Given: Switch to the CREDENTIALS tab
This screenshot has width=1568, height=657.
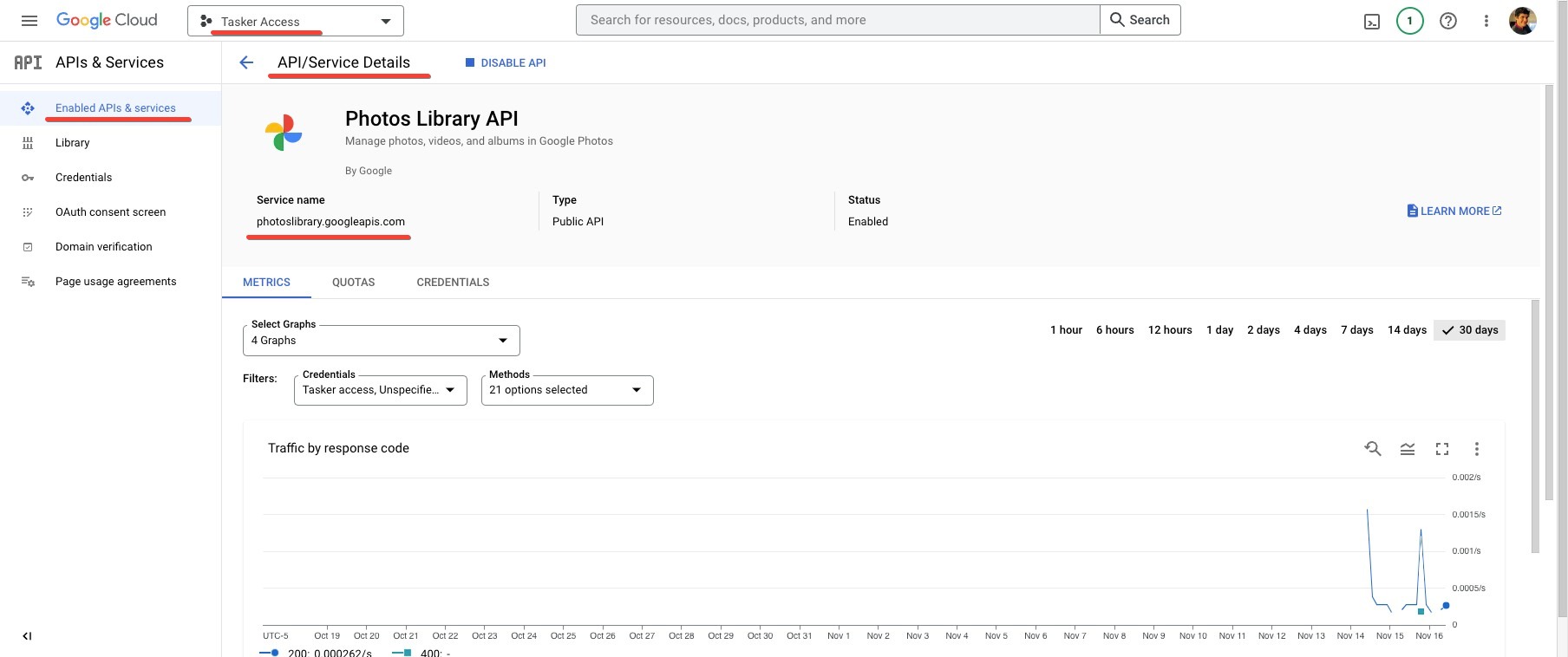Looking at the screenshot, I should coord(453,283).
